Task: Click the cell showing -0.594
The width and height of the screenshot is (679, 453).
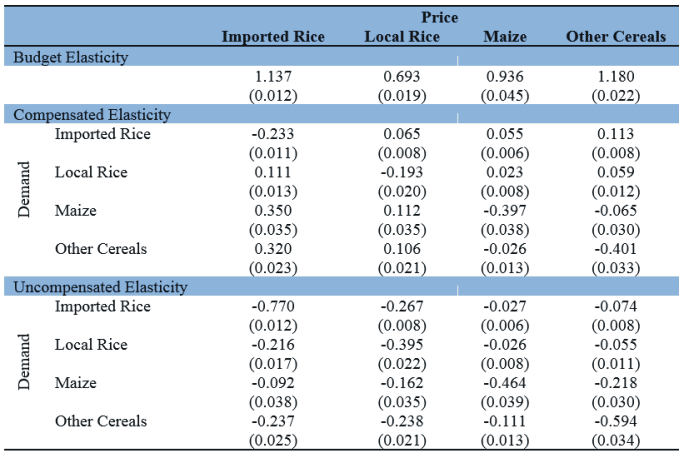Action: coord(615,421)
